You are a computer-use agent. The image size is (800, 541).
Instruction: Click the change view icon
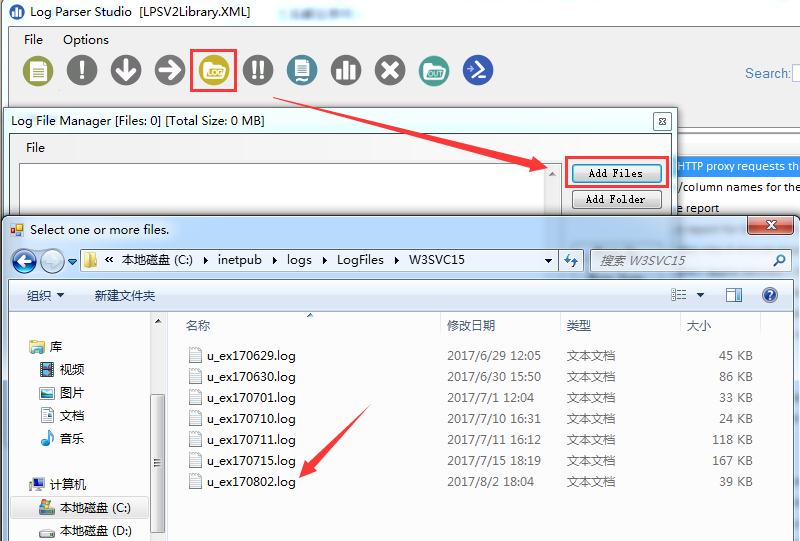pyautogui.click(x=679, y=294)
